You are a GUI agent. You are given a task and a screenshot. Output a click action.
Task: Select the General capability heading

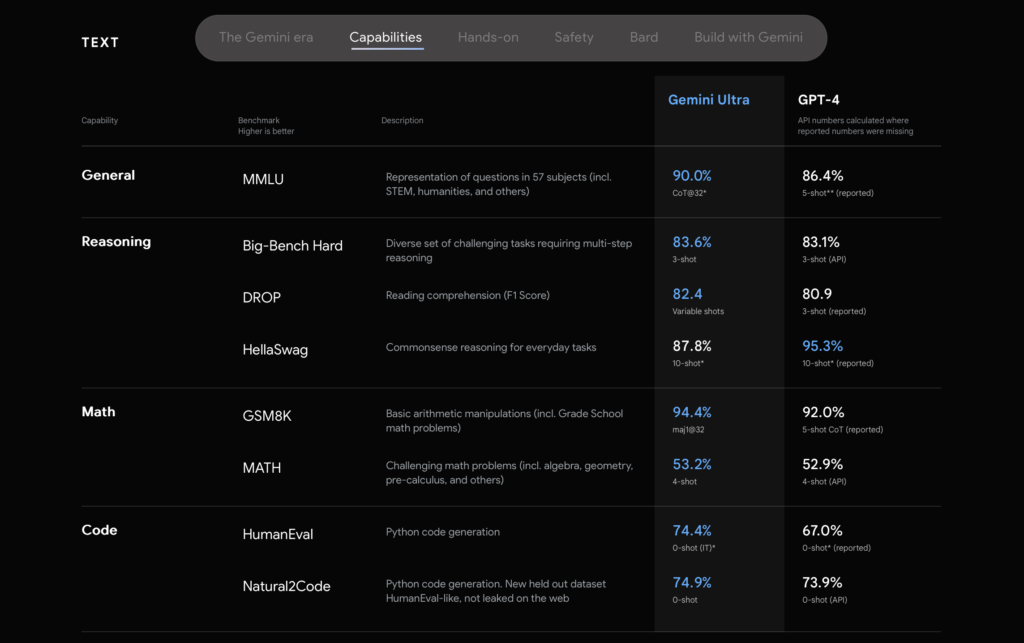coord(108,175)
